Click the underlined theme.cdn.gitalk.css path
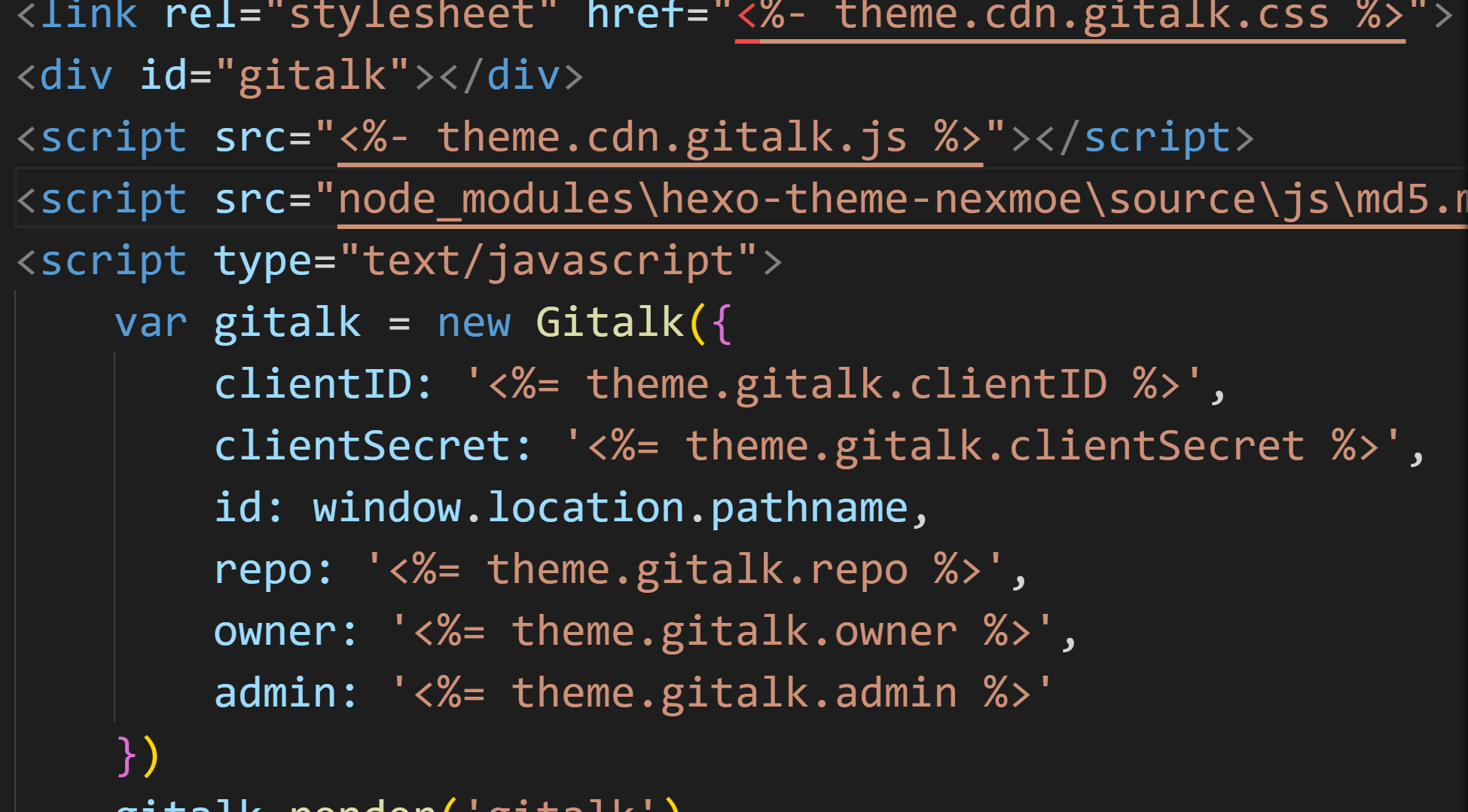Viewport: 1468px width, 812px height. [x=1070, y=15]
